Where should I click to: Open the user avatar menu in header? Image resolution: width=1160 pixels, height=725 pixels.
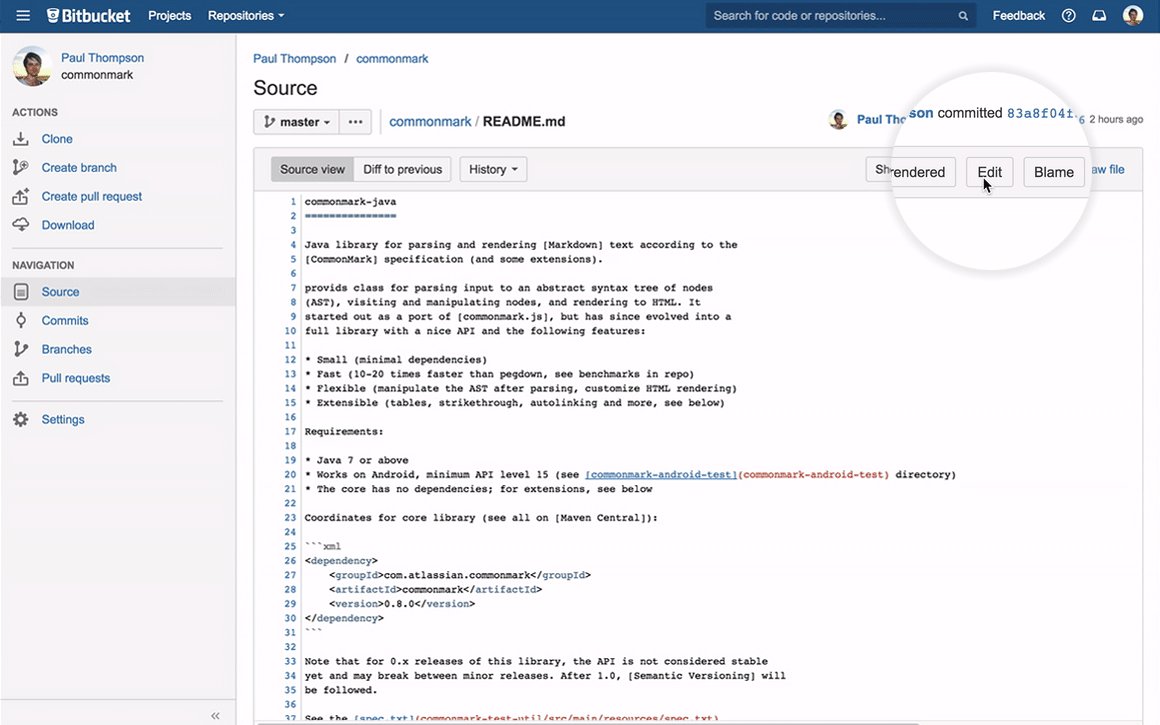pos(1133,16)
